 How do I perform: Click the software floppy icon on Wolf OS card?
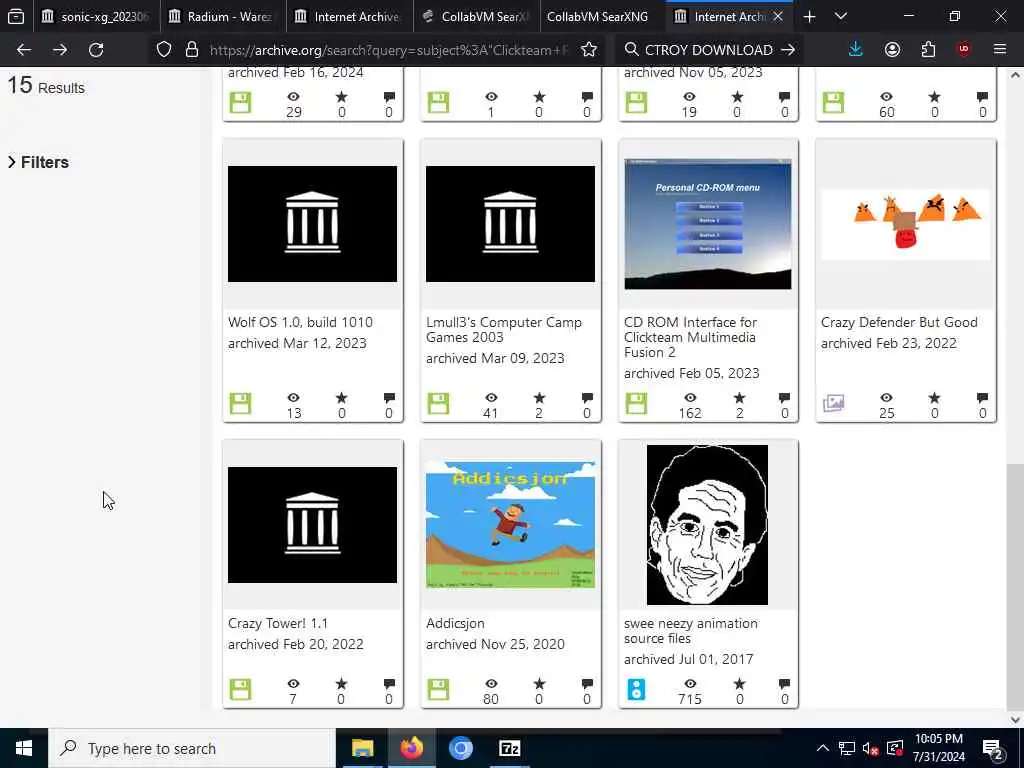[240, 403]
